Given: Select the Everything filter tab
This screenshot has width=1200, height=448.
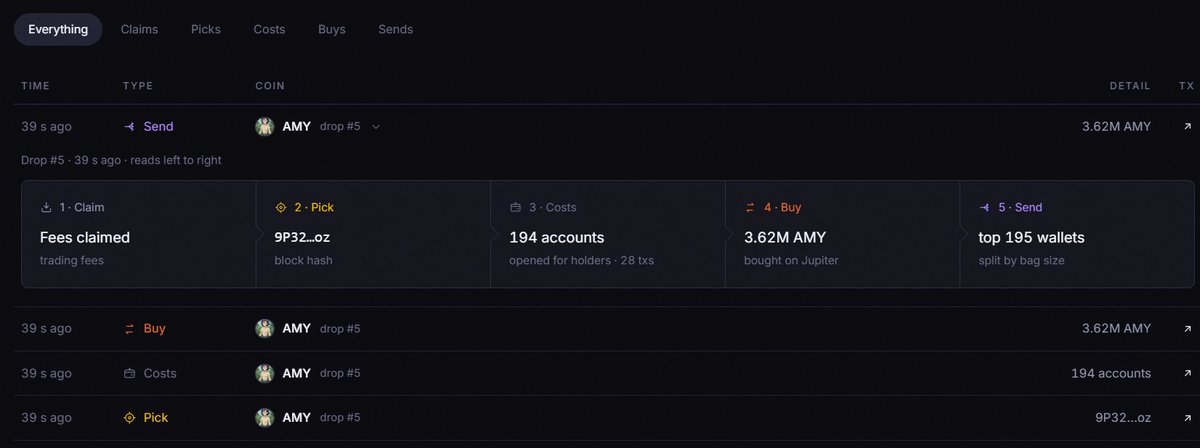Looking at the screenshot, I should (58, 29).
